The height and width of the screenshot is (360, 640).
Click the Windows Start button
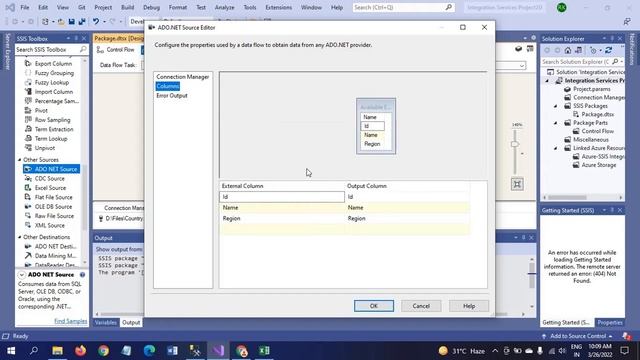[x=11, y=351]
